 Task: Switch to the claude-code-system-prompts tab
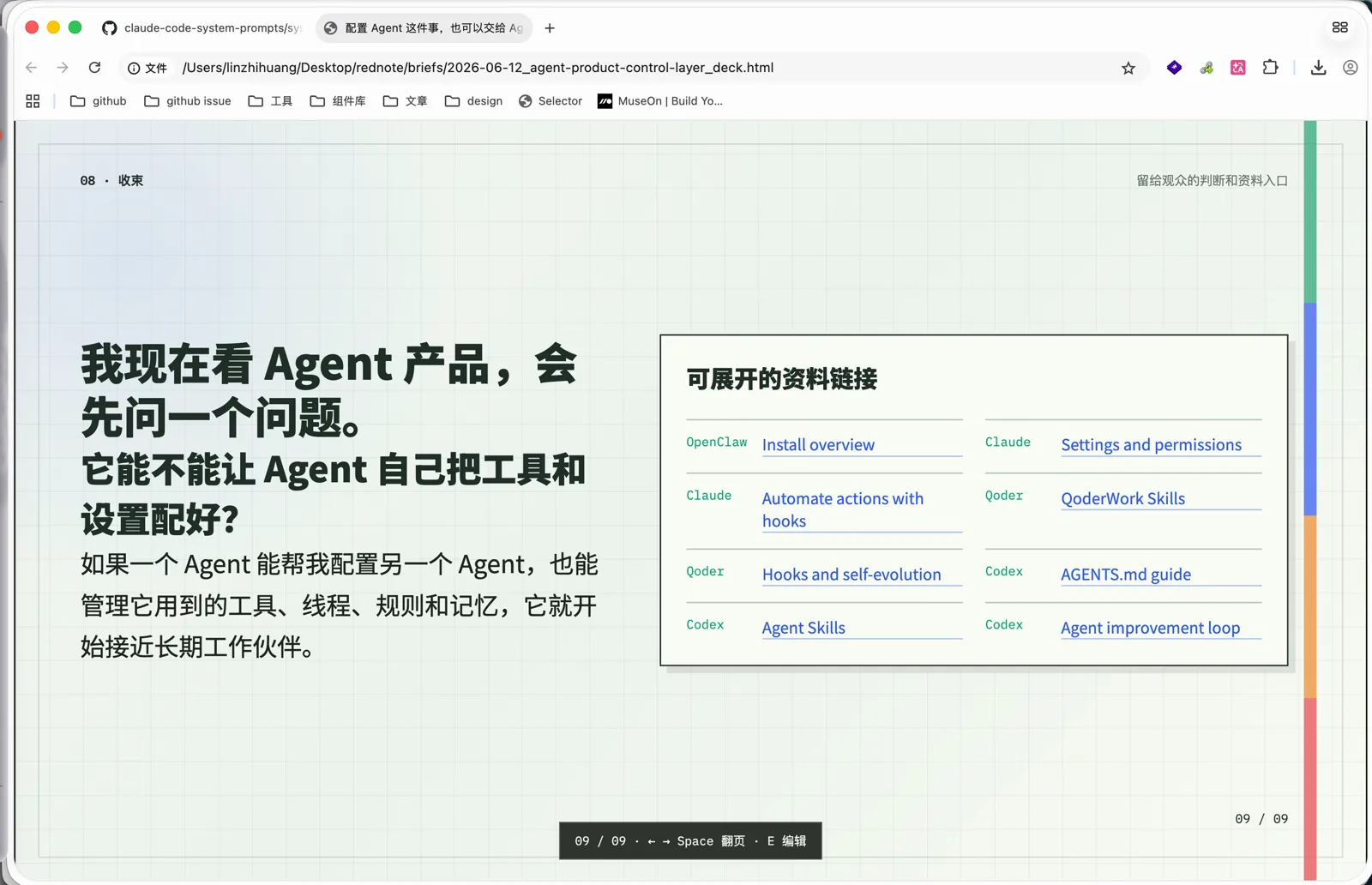tap(202, 28)
